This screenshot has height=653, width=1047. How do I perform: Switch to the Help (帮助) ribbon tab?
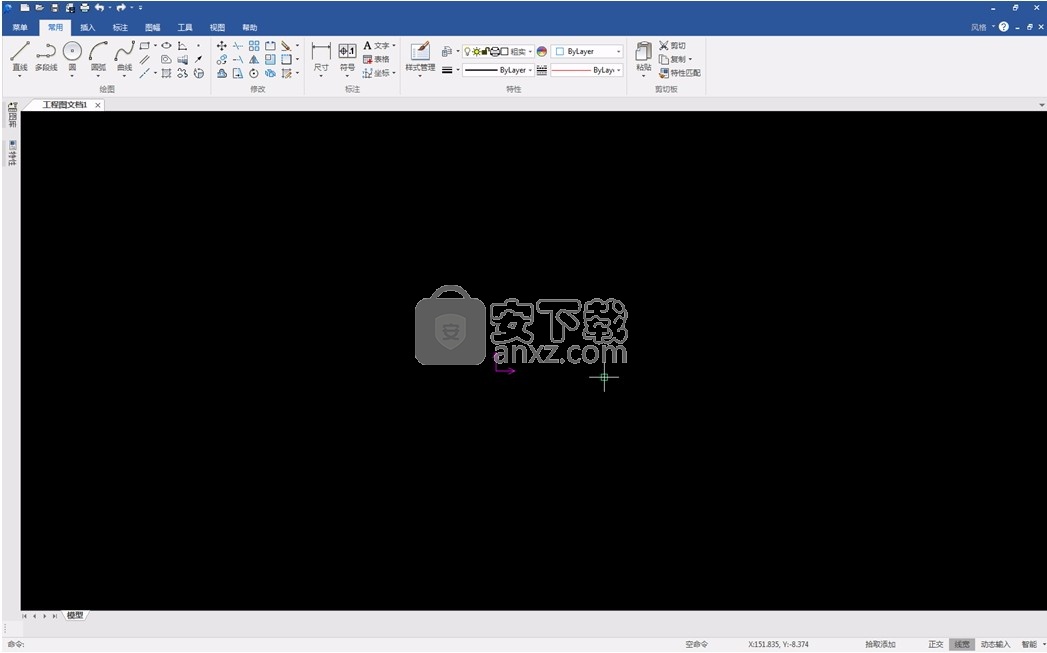250,27
